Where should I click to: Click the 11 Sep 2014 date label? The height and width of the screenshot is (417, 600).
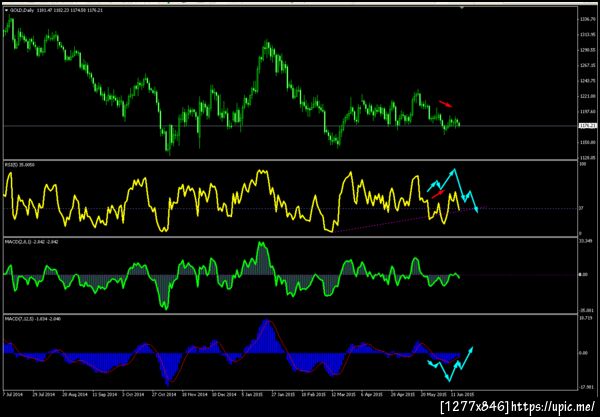pyautogui.click(x=105, y=394)
